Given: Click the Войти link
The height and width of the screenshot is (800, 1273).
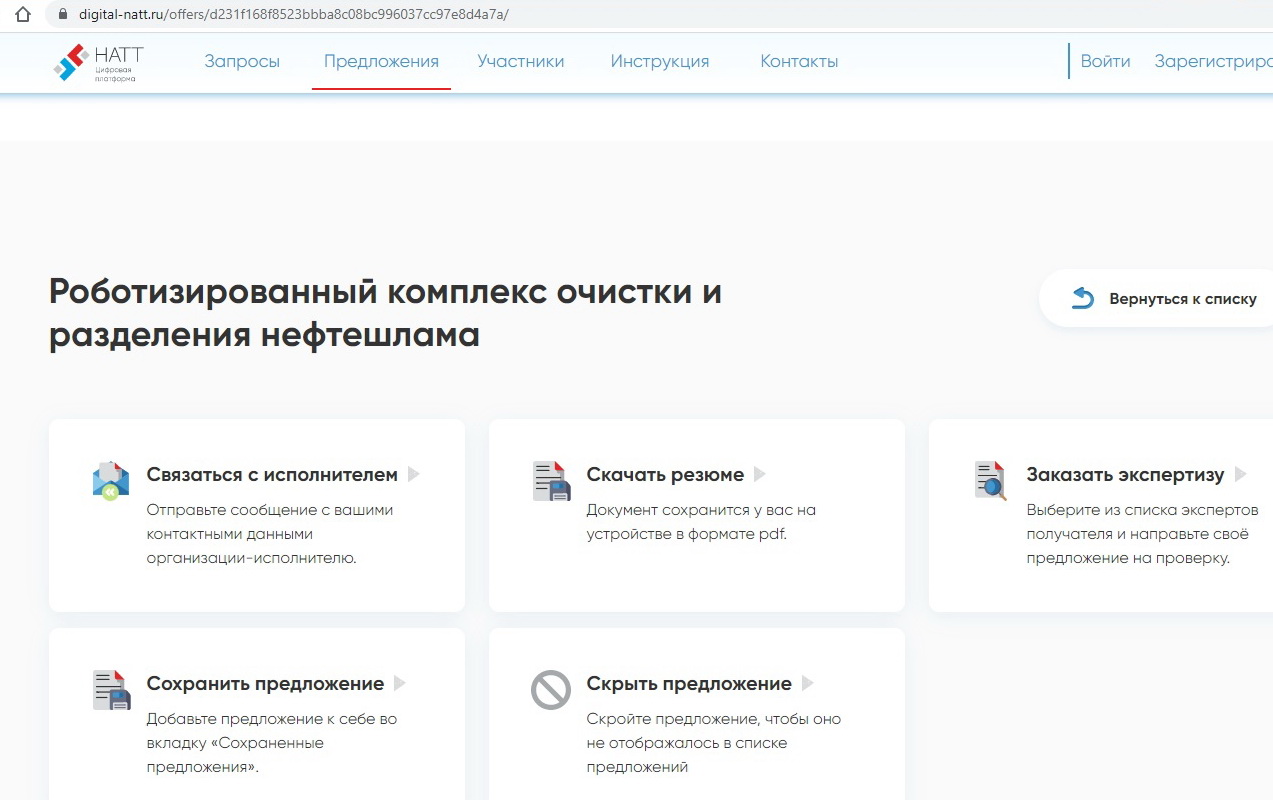Looking at the screenshot, I should pyautogui.click(x=1105, y=61).
